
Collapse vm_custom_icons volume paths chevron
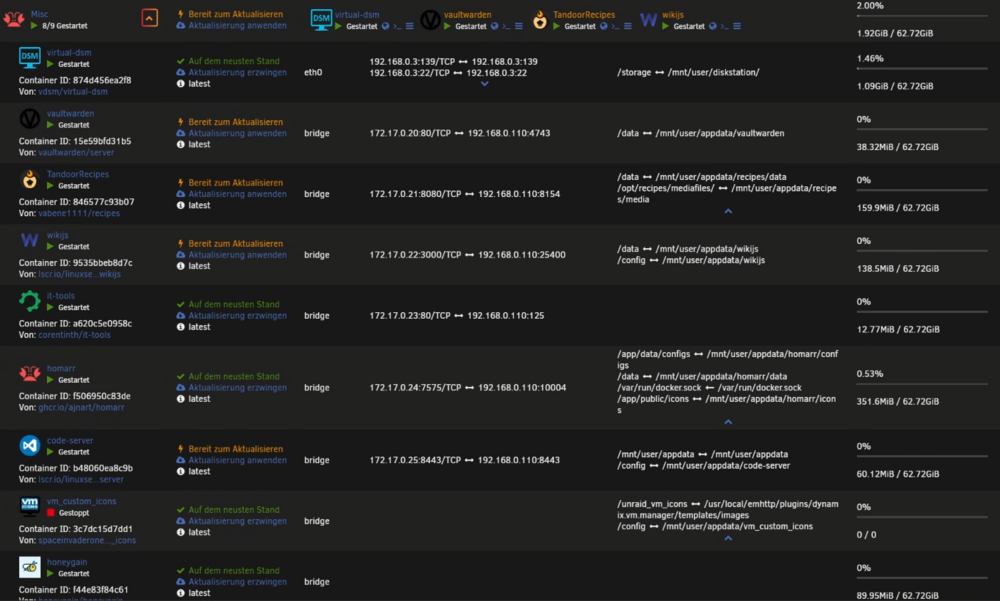tap(728, 538)
